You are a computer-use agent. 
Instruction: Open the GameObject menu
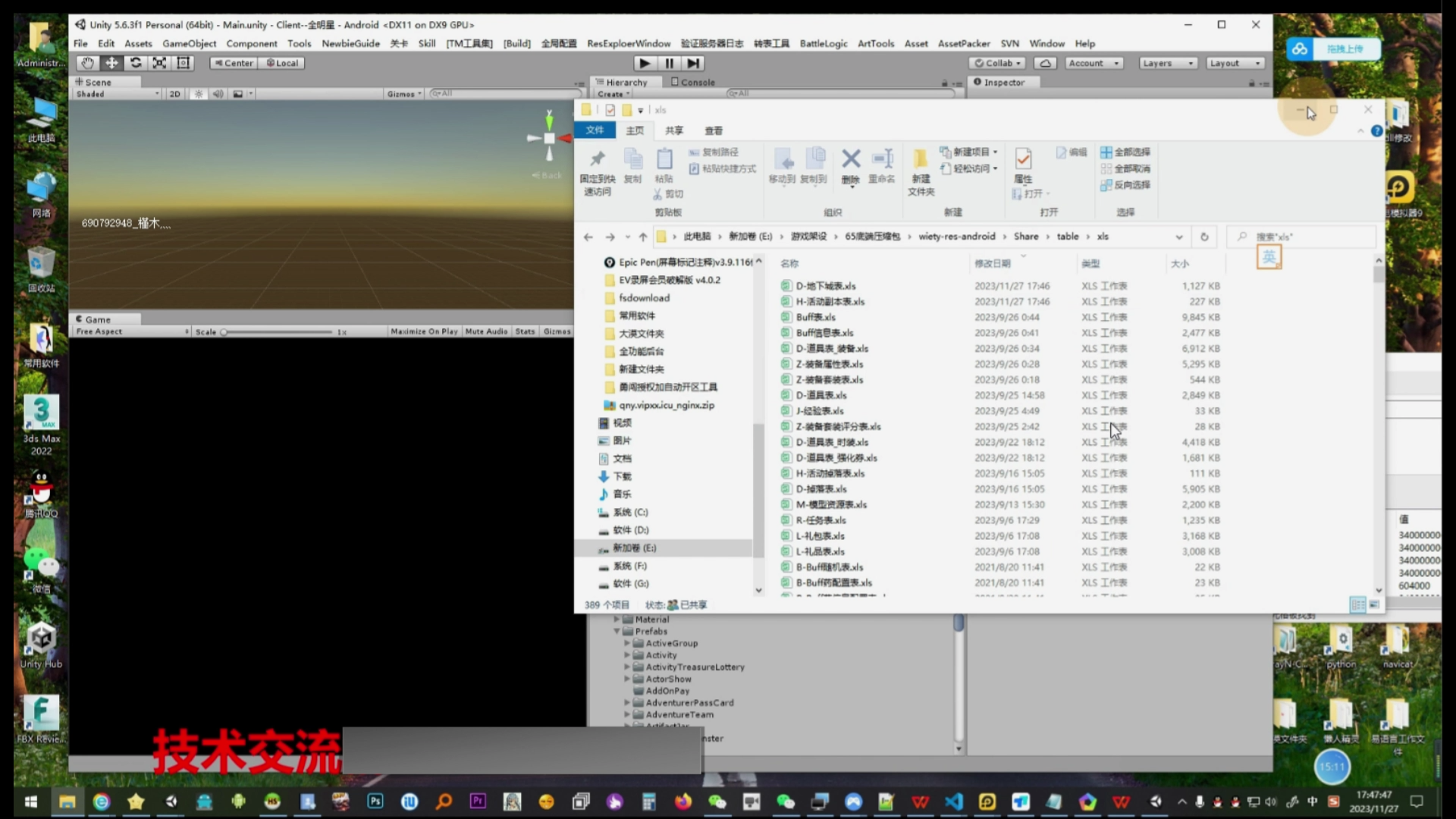point(189,43)
